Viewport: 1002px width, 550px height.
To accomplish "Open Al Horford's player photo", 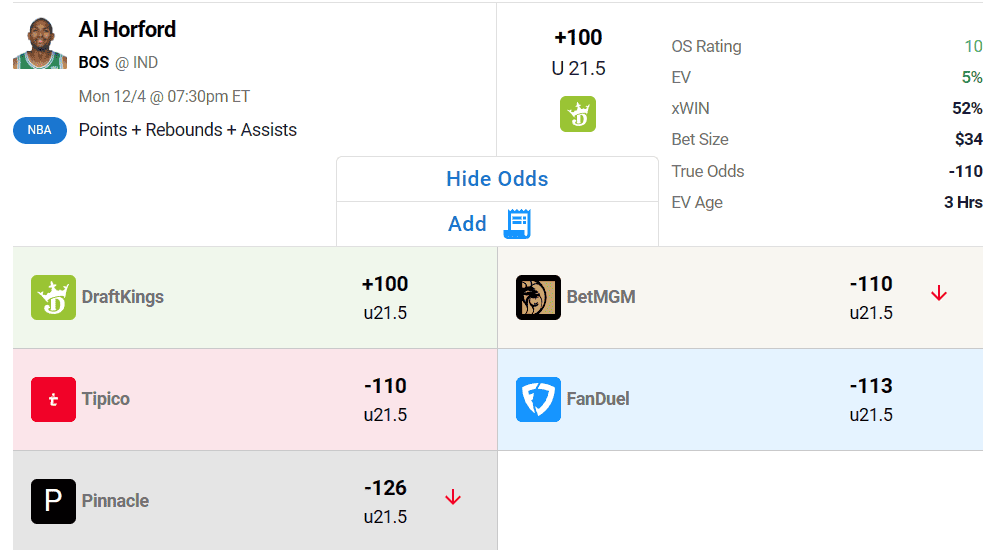I will [x=40, y=43].
